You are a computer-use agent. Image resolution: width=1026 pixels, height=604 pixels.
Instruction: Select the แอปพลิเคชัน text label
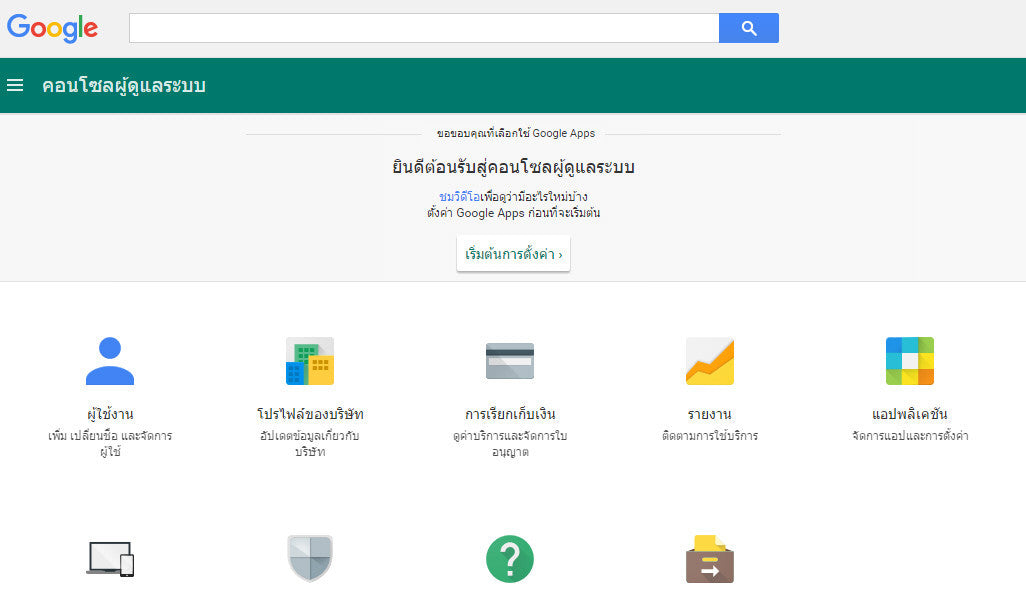909,413
